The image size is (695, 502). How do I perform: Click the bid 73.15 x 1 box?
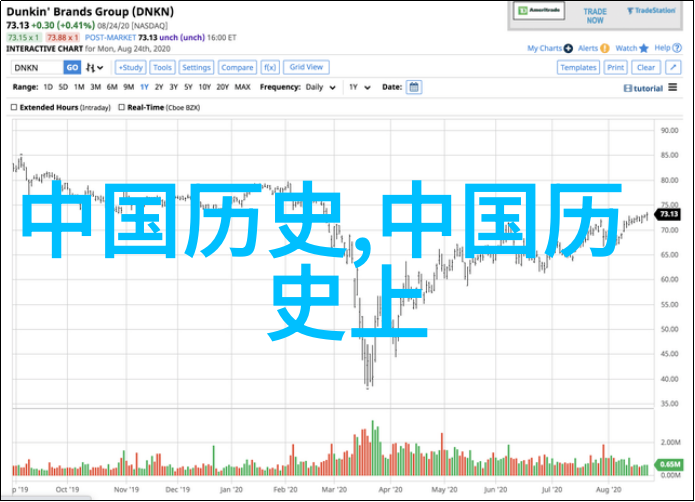(24, 38)
